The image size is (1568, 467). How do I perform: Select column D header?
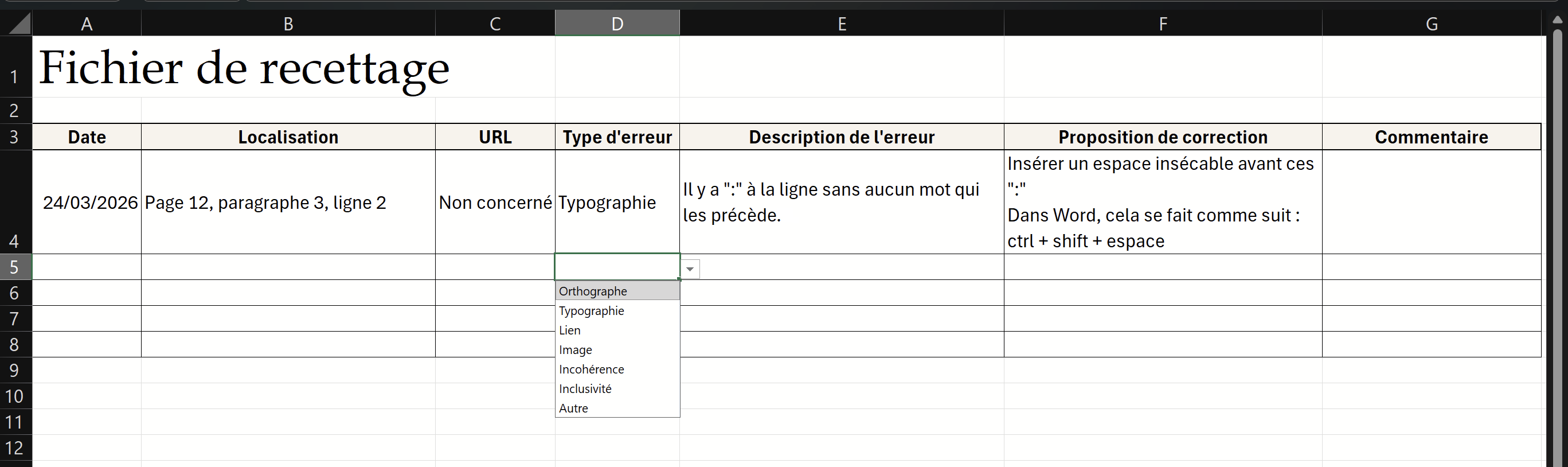(617, 24)
